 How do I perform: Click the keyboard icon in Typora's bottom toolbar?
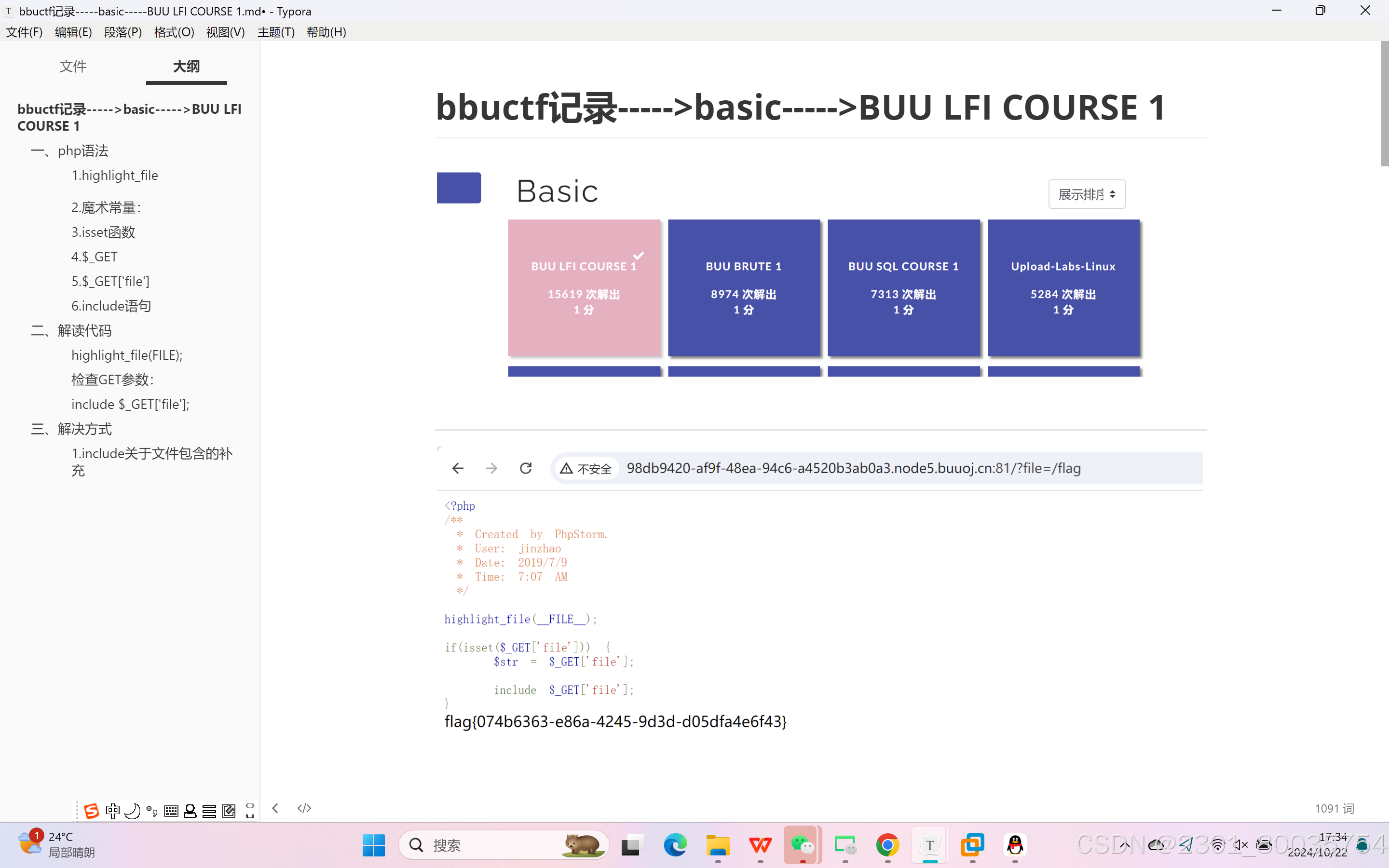[170, 811]
